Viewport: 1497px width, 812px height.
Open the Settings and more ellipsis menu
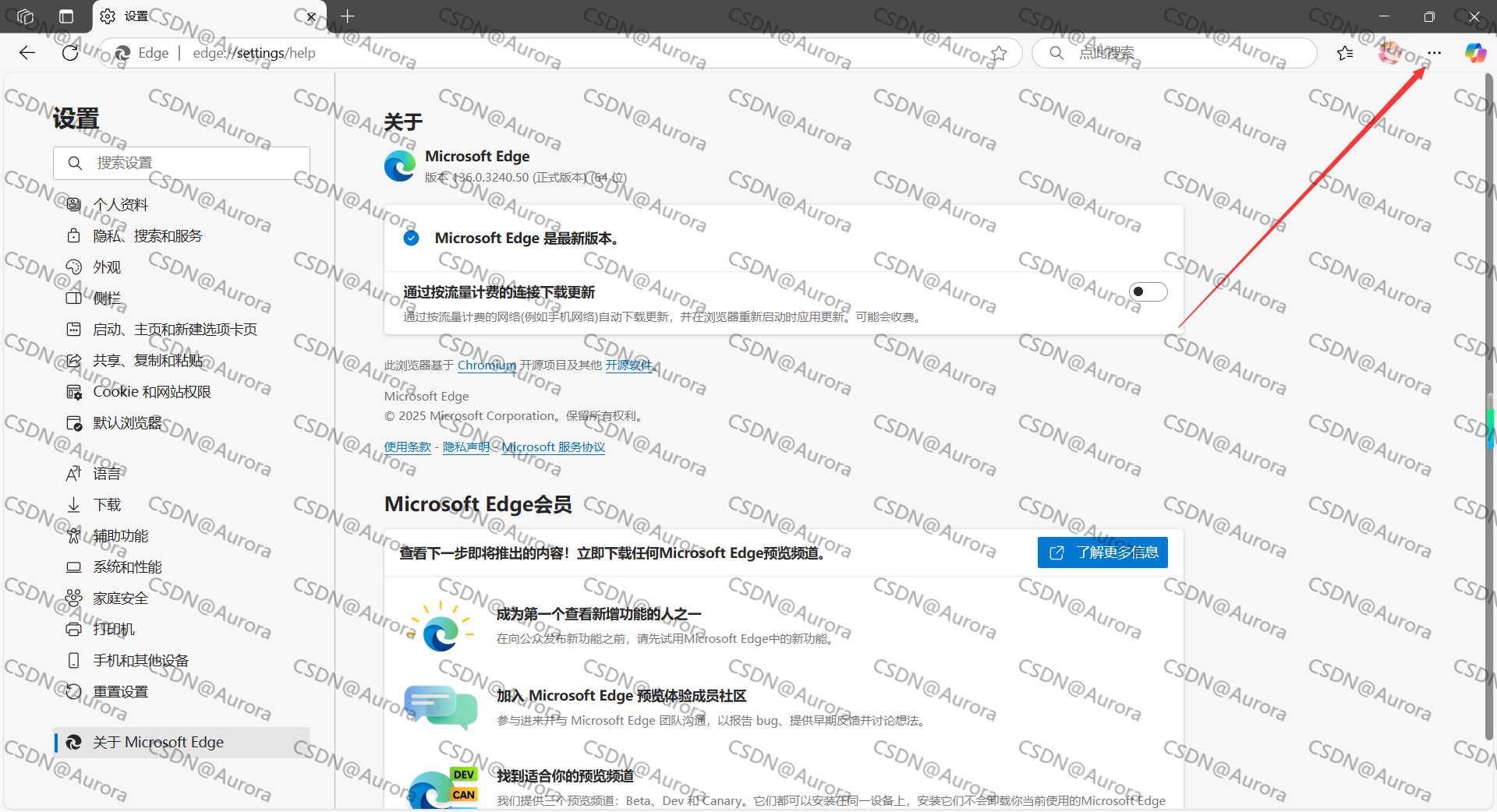click(x=1434, y=53)
